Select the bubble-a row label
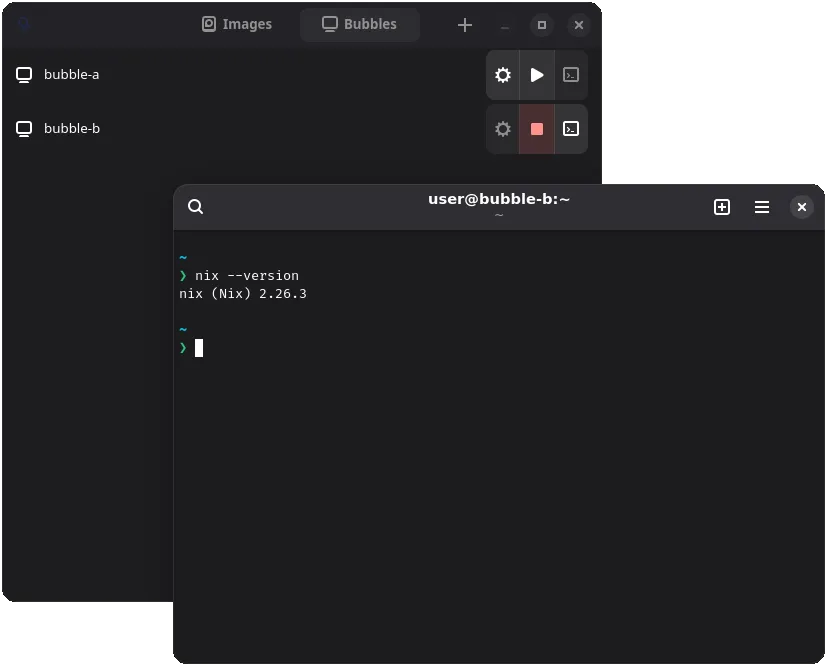The width and height of the screenshot is (829, 668). pyautogui.click(x=71, y=75)
